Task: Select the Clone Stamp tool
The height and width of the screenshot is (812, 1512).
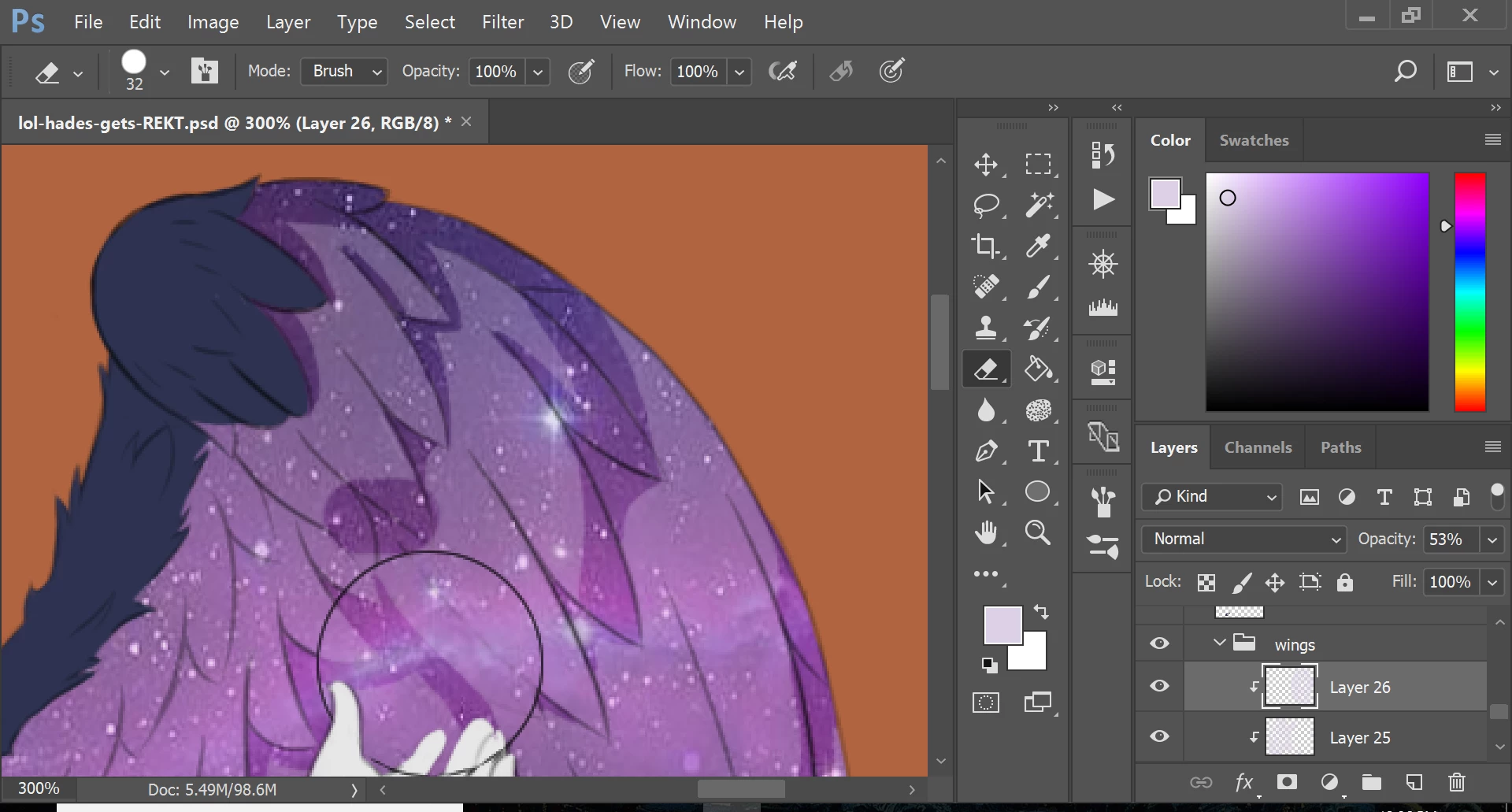Action: pos(986,328)
